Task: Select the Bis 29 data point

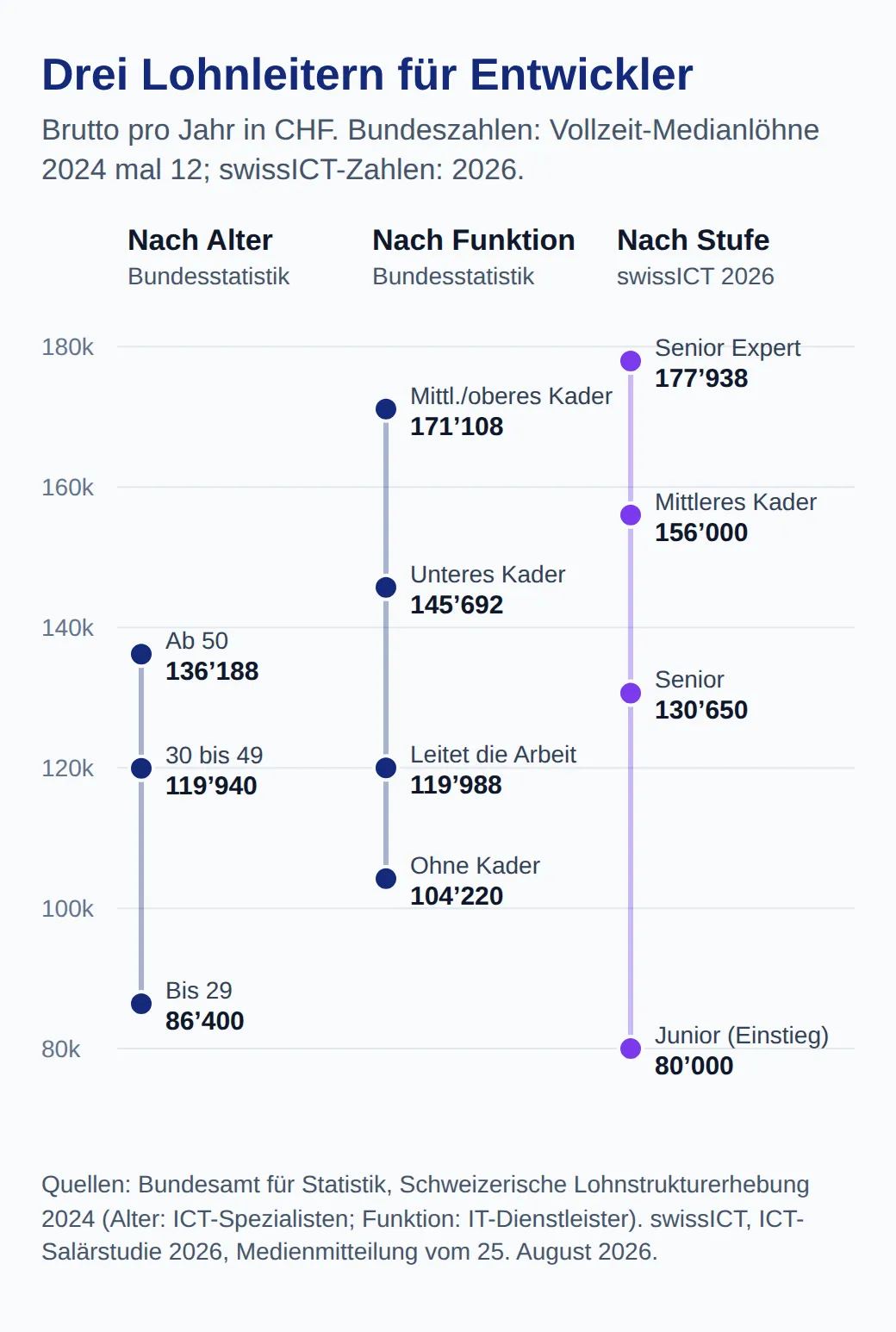Action: coord(141,1004)
